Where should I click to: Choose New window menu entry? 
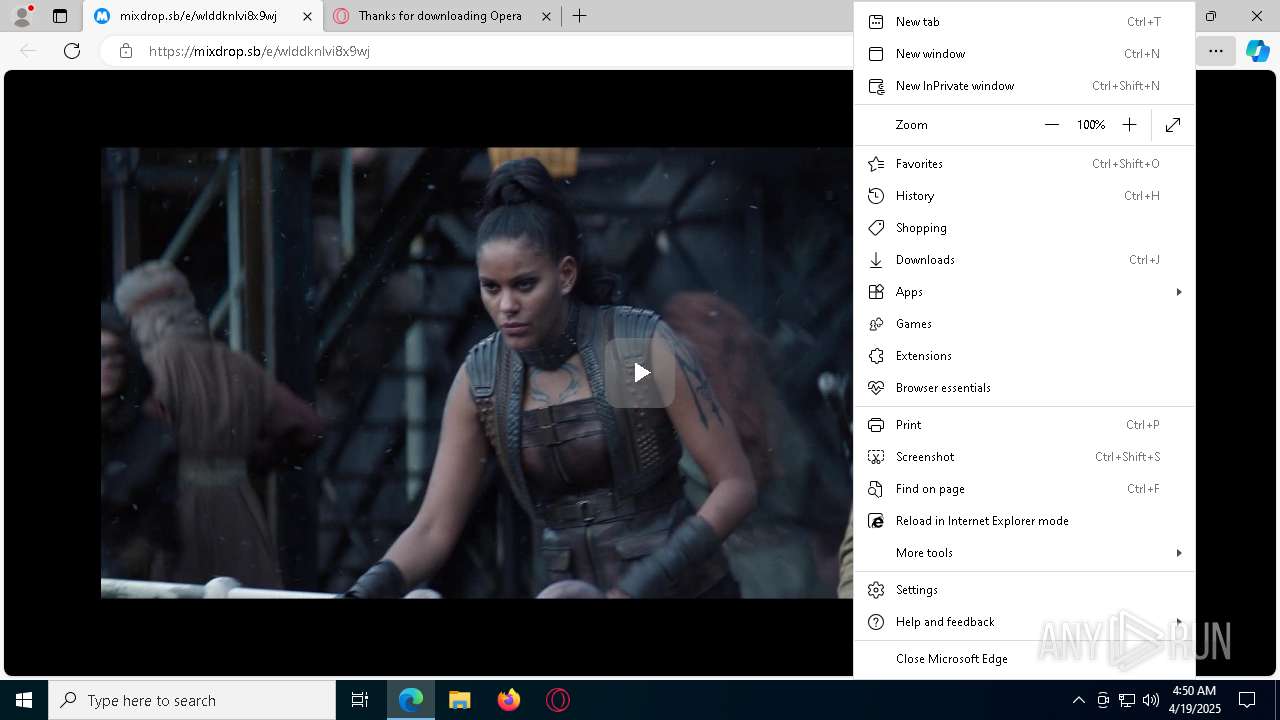coord(1024,54)
